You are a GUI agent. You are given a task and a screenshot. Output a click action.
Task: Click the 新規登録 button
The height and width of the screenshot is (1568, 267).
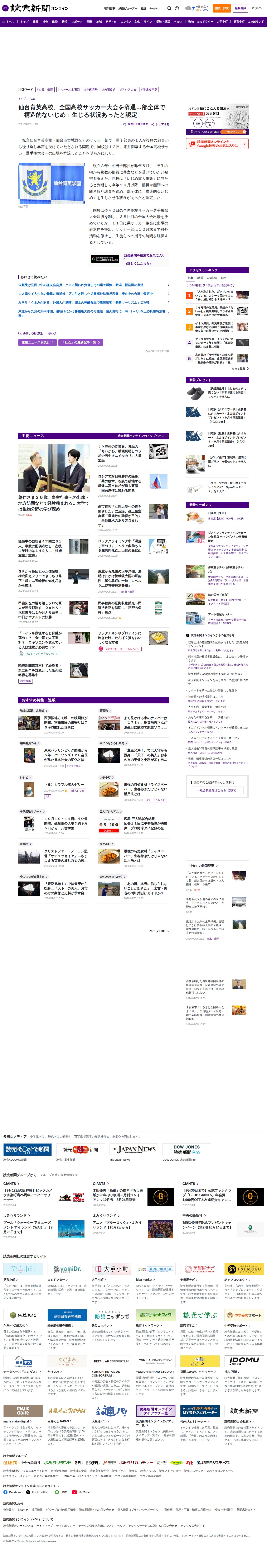click(x=240, y=9)
